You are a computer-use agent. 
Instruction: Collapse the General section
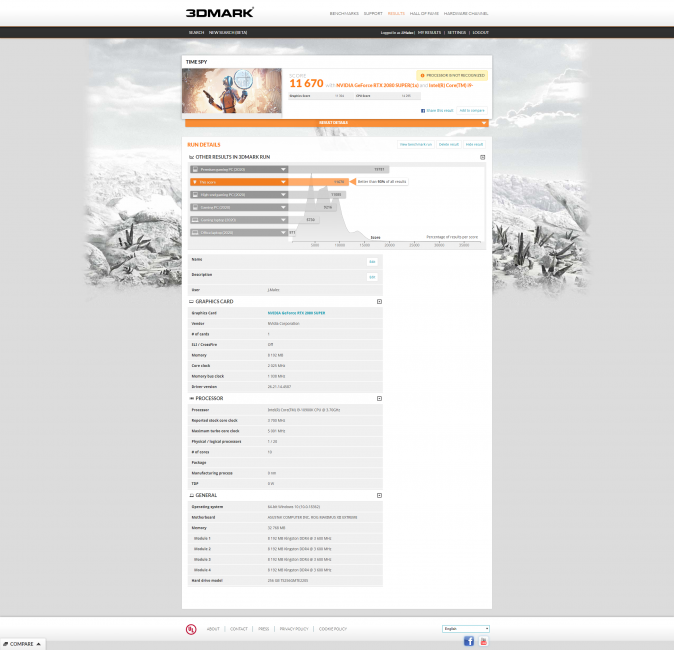[379, 495]
